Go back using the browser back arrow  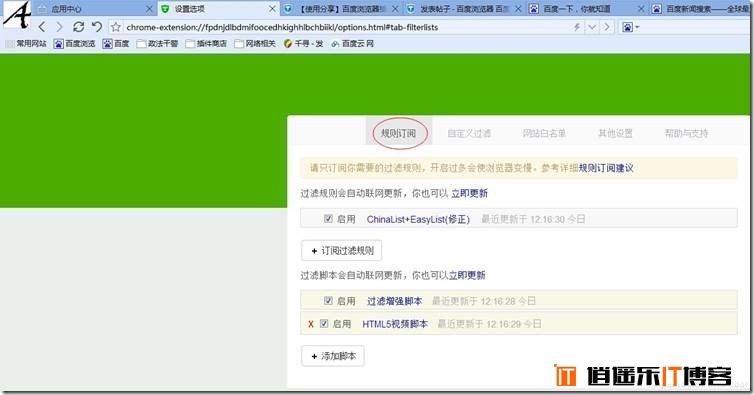pyautogui.click(x=42, y=27)
